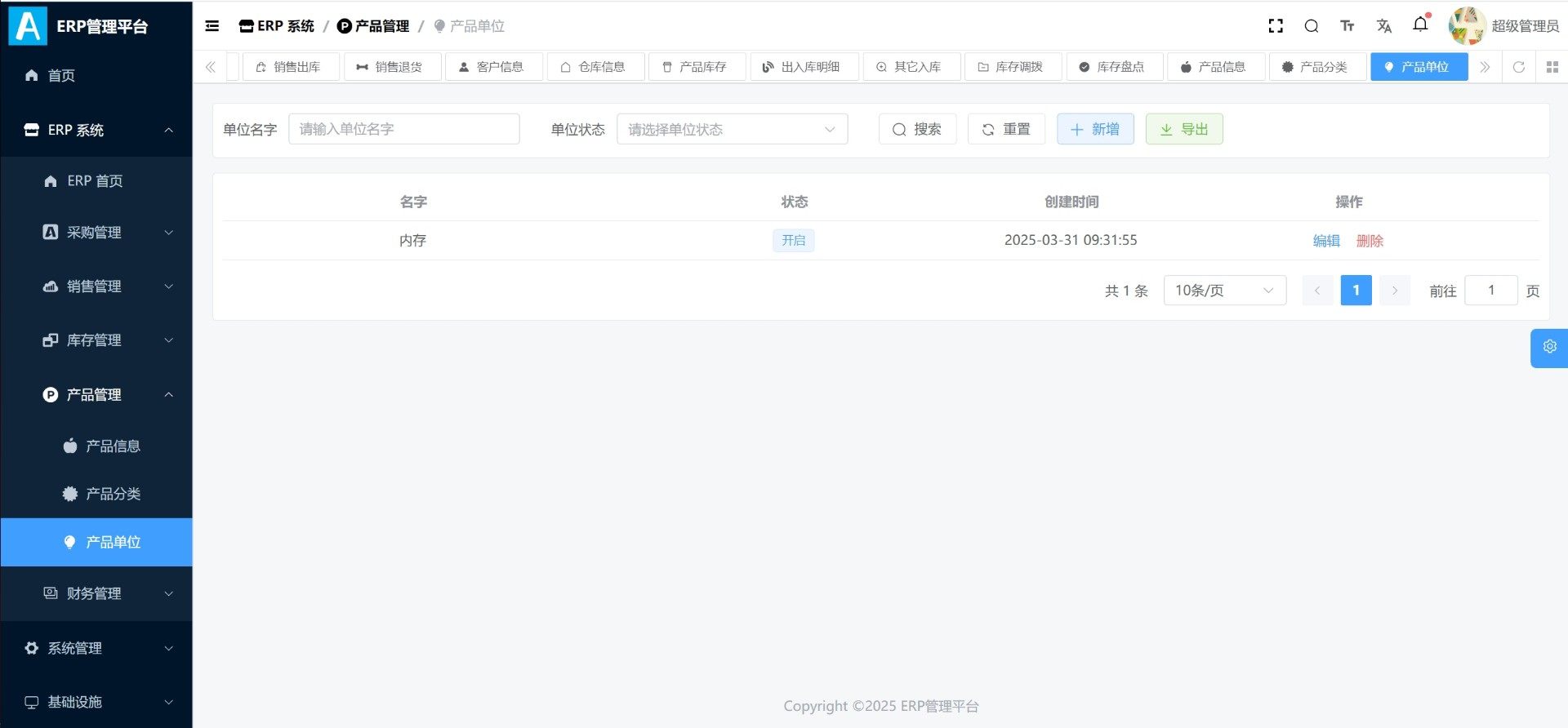The image size is (1568, 728).
Task: Click the ERP platform logo icon
Action: coord(28,26)
